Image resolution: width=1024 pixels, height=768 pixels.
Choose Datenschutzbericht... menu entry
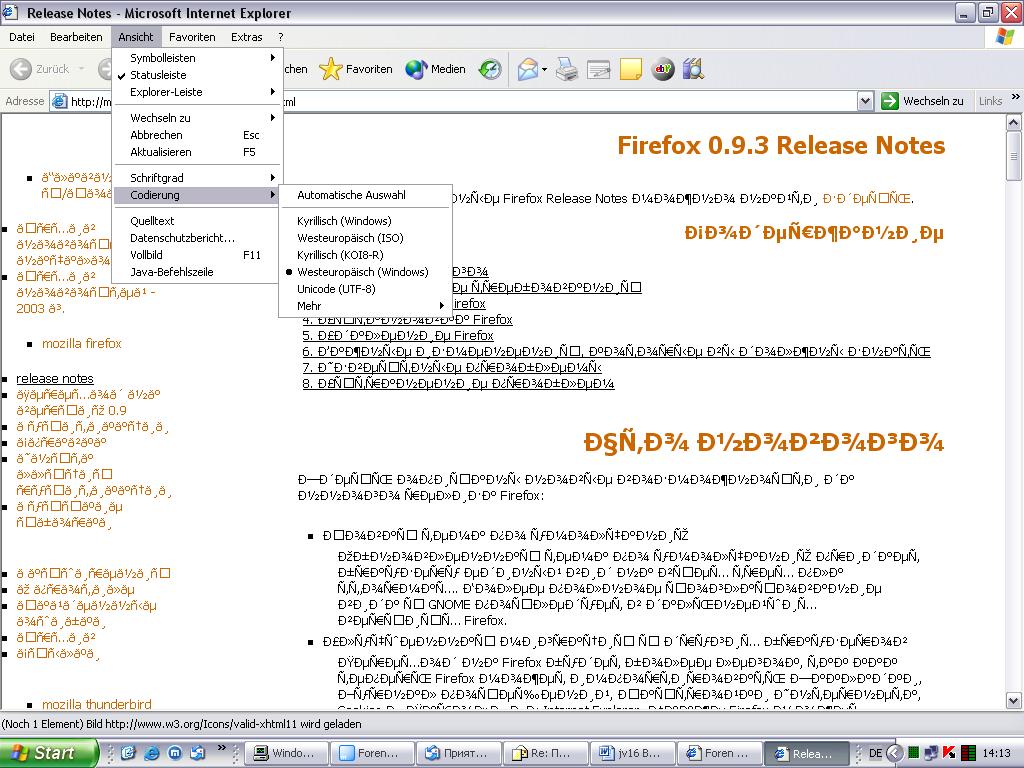pos(197,238)
